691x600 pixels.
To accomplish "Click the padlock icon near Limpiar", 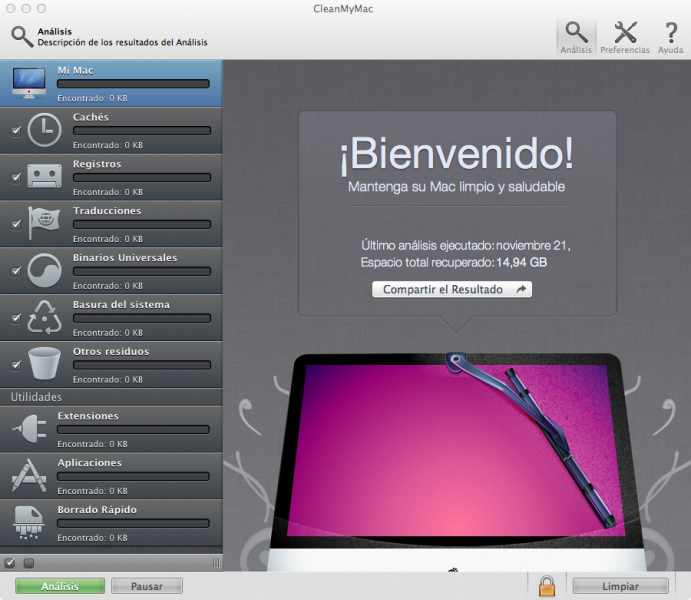I will pyautogui.click(x=546, y=586).
